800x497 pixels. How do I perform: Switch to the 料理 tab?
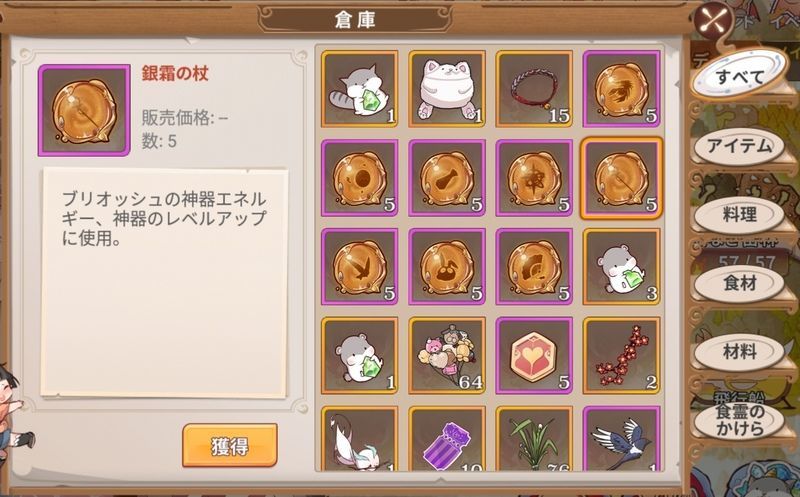739,215
